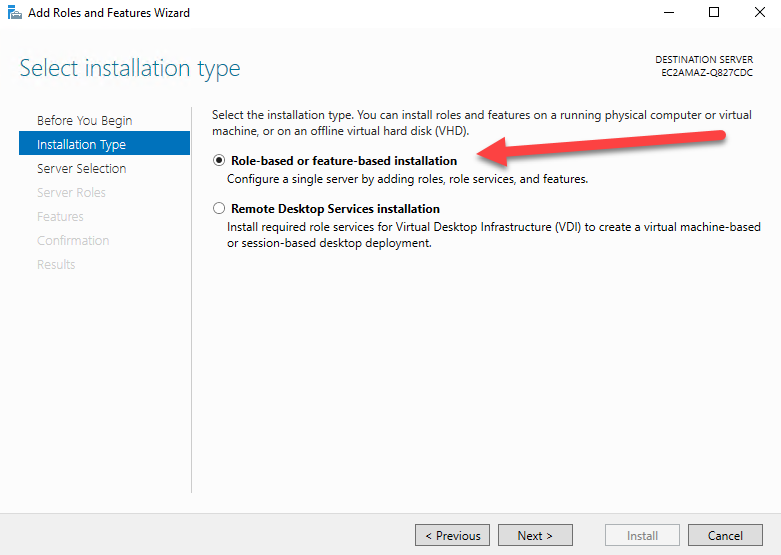The width and height of the screenshot is (781, 555).
Task: Go back with the Previous button
Action: point(452,535)
